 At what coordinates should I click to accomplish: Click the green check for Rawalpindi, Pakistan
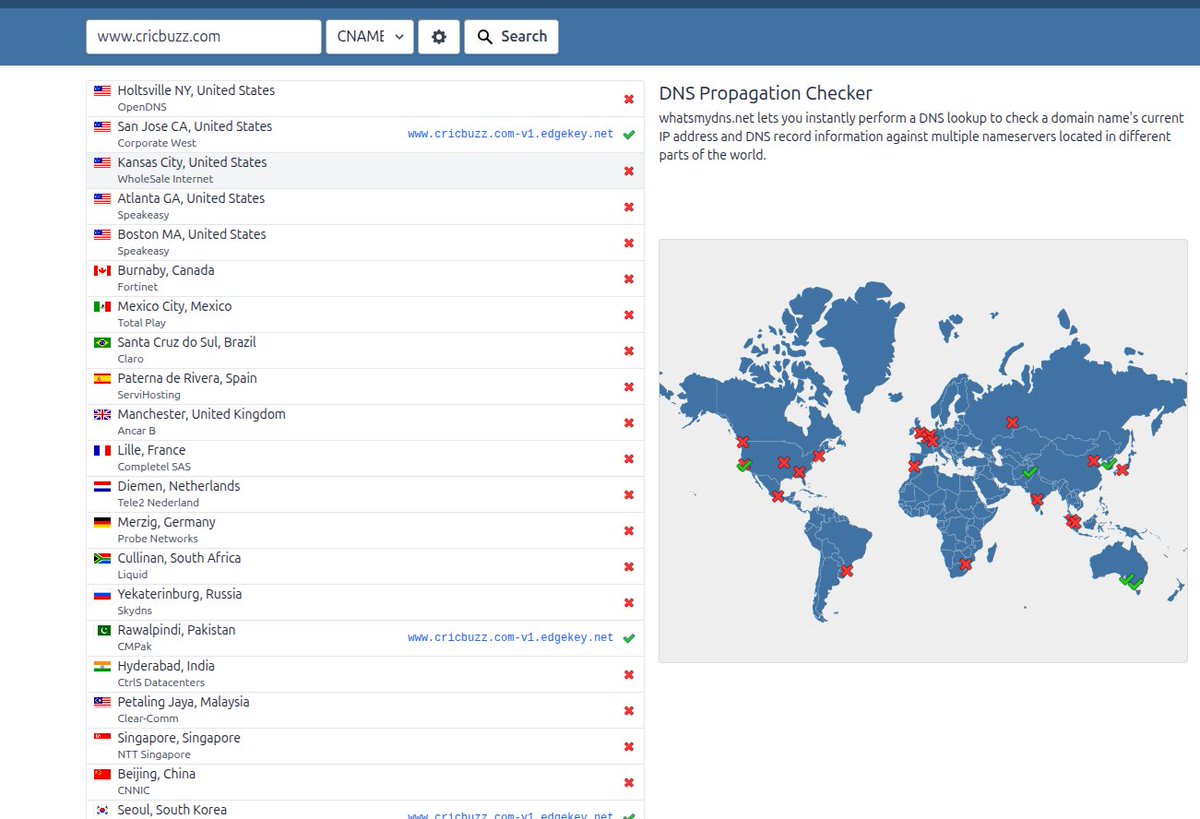point(629,638)
